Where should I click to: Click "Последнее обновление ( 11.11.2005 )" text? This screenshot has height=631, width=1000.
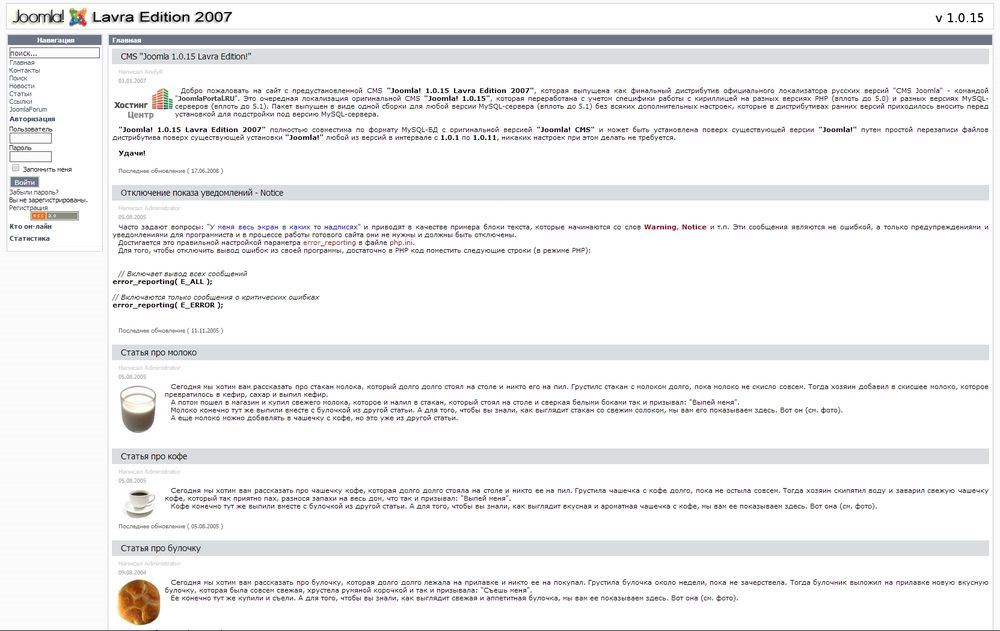tap(171, 330)
